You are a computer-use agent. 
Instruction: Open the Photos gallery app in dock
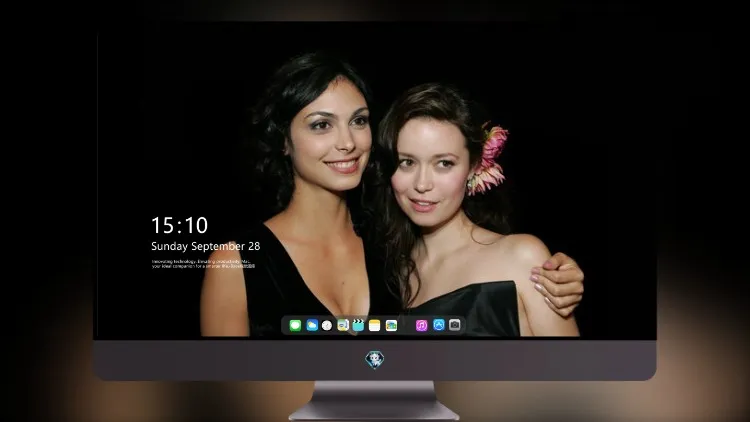[391, 325]
